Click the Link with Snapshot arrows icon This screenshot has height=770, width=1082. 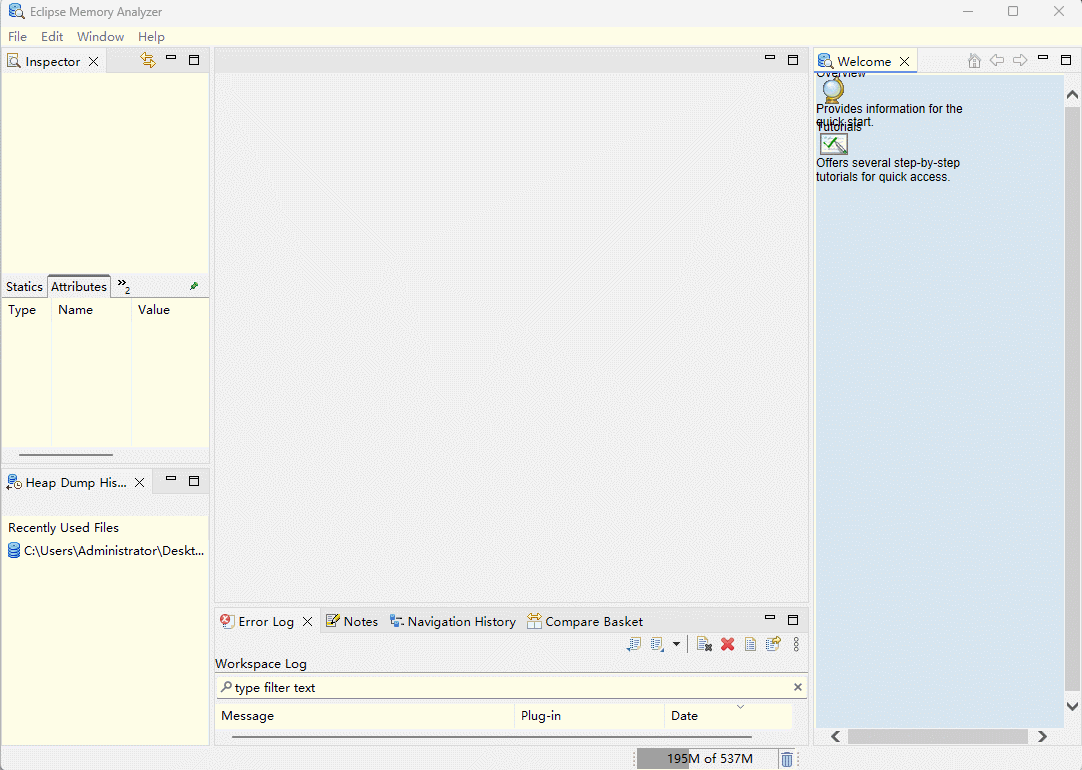point(148,61)
